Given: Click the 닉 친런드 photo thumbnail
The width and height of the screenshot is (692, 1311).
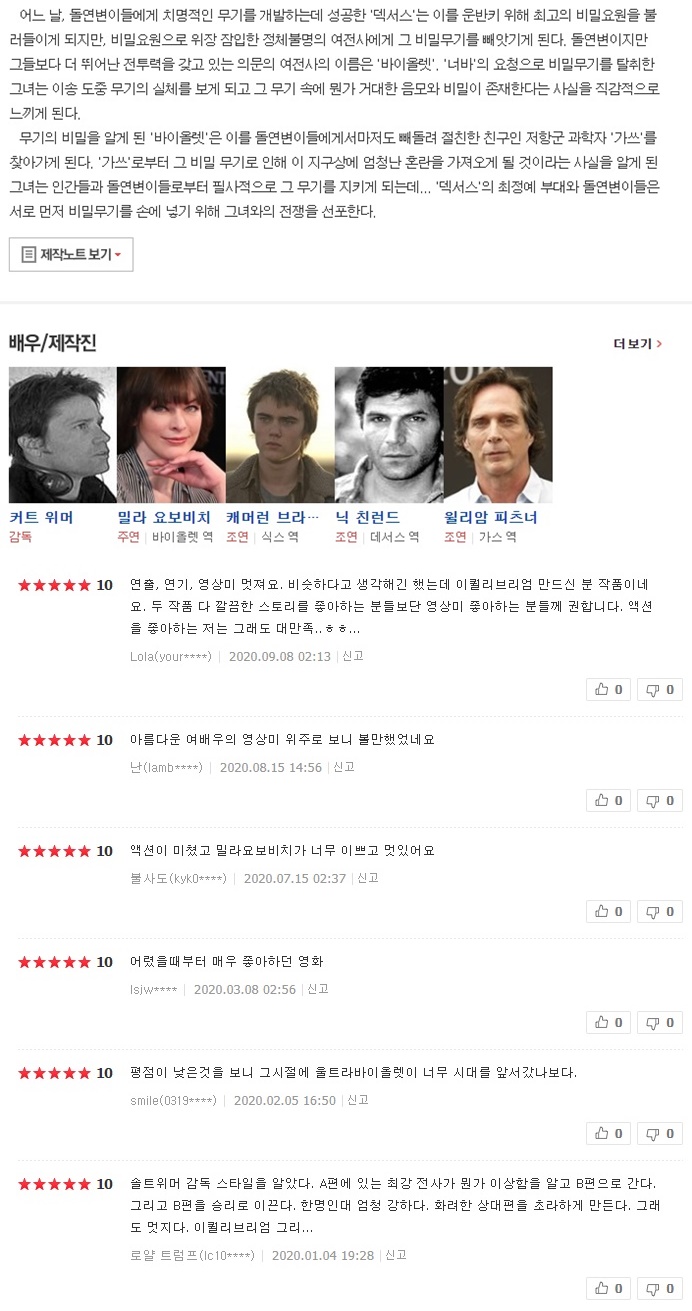Looking at the screenshot, I should [388, 435].
